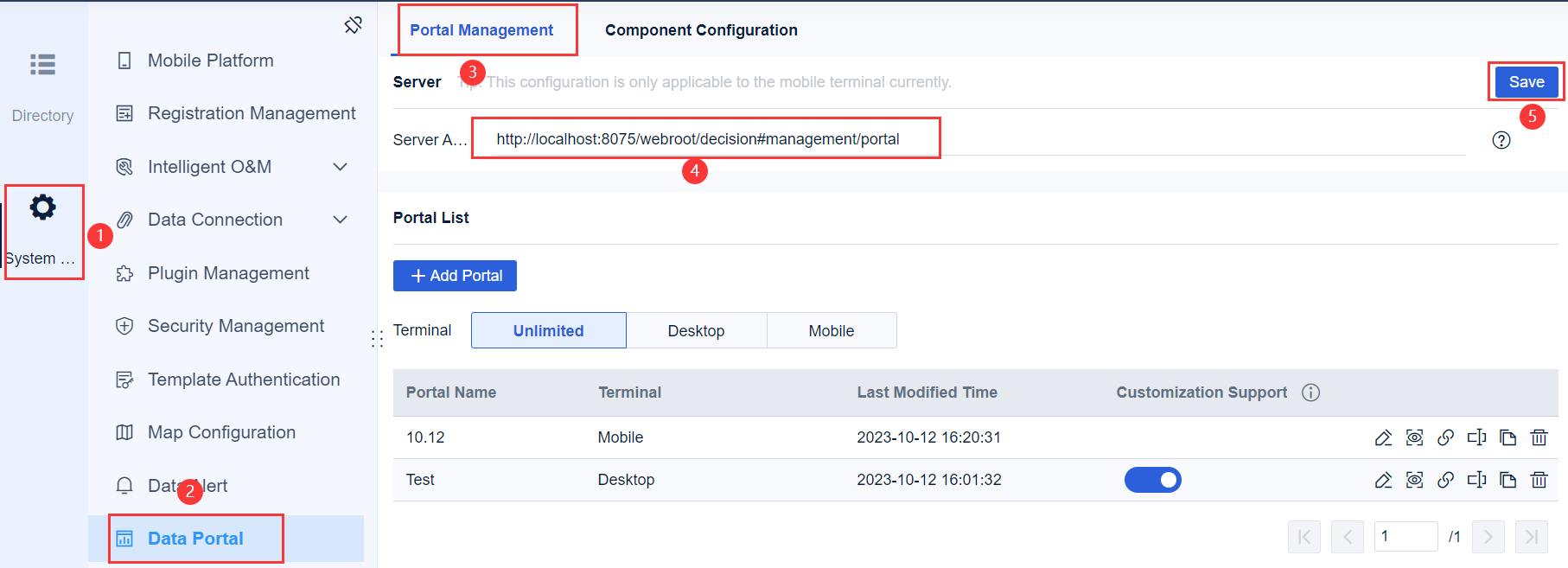This screenshot has height=568, width=1568.
Task: Toggle Customization Support for Test portal
Action: click(1152, 480)
